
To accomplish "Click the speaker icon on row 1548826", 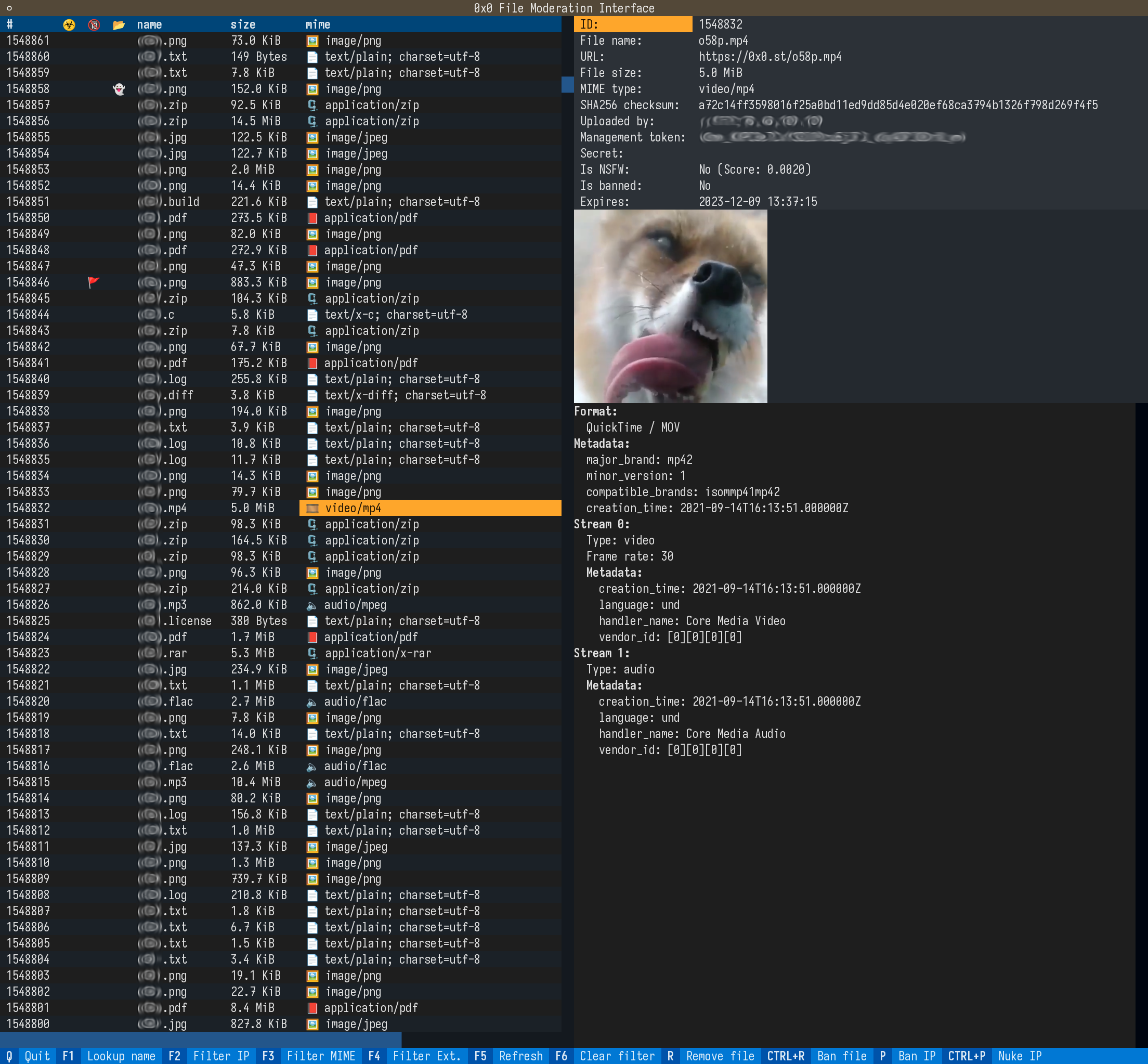I will [311, 605].
